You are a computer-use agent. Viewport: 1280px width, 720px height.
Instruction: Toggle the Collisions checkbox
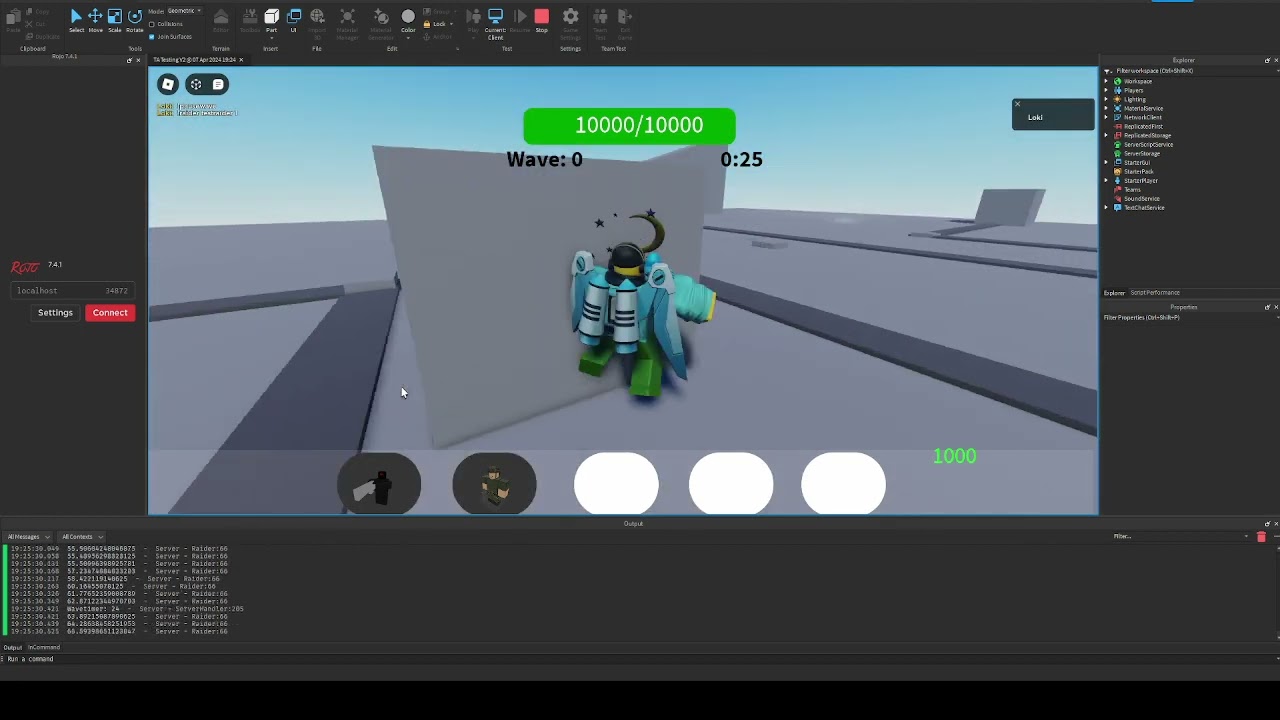pyautogui.click(x=152, y=24)
